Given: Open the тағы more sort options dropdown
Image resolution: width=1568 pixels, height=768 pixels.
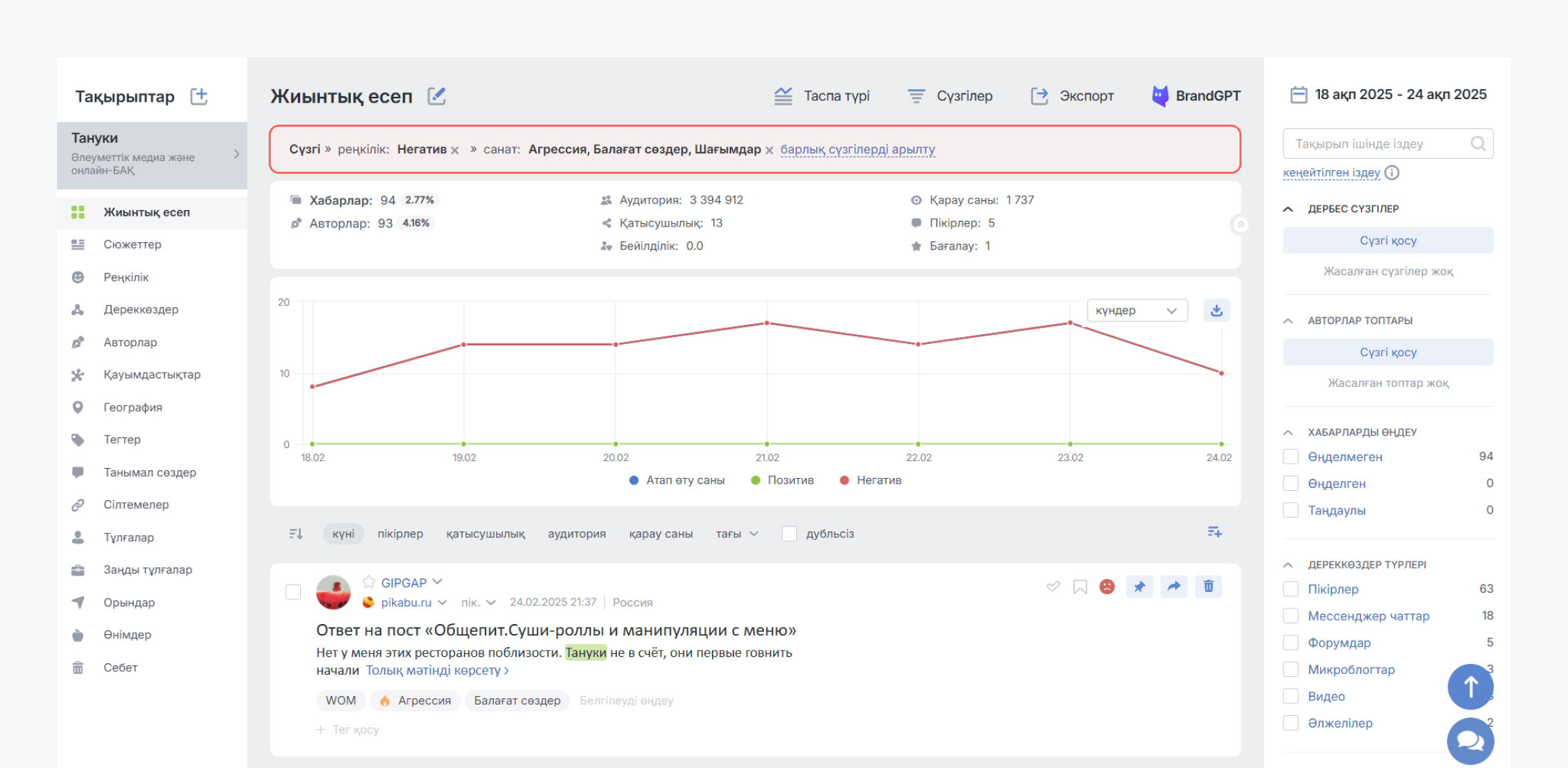Looking at the screenshot, I should (x=737, y=534).
